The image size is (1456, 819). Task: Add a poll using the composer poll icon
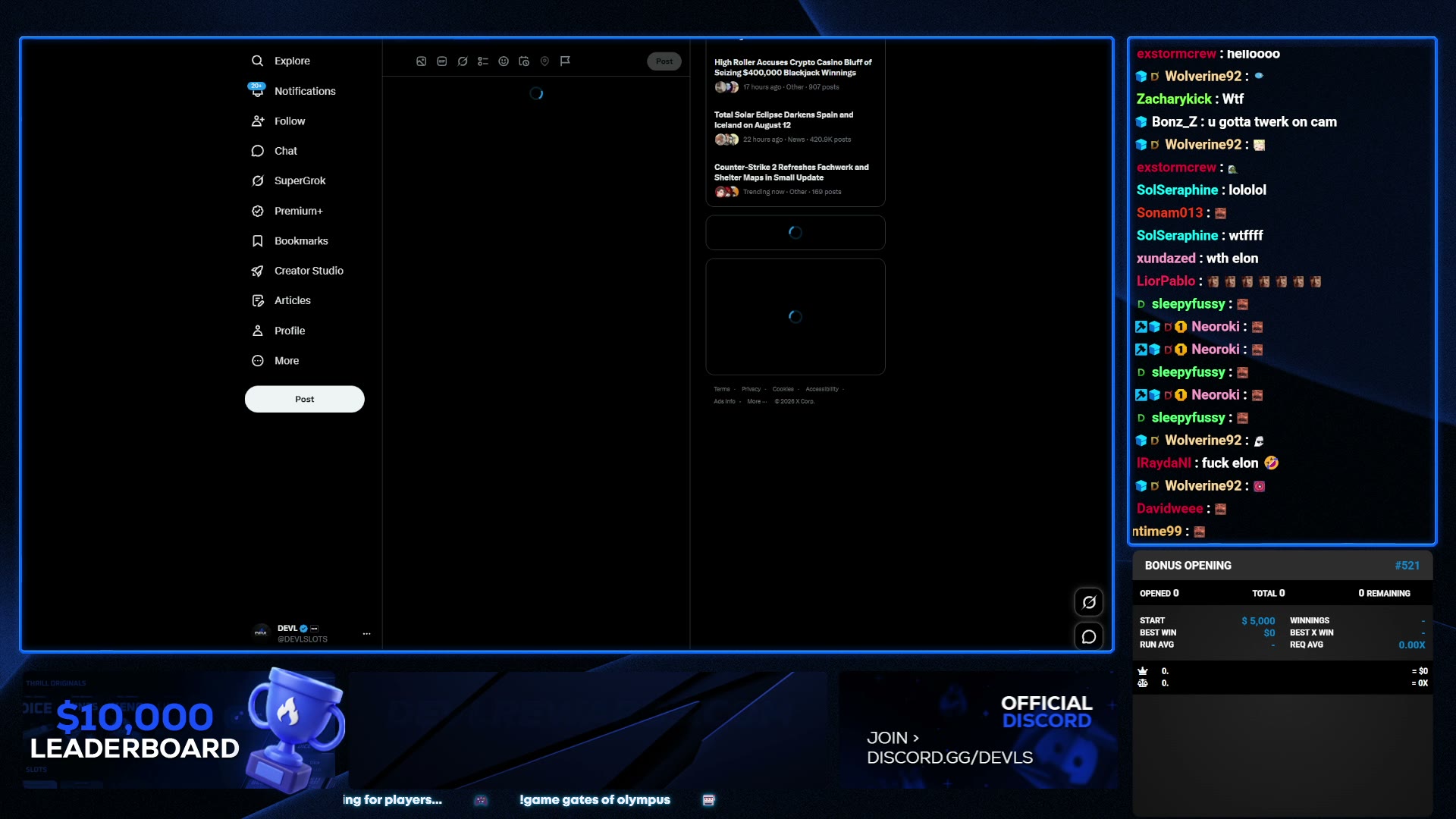pos(483,61)
